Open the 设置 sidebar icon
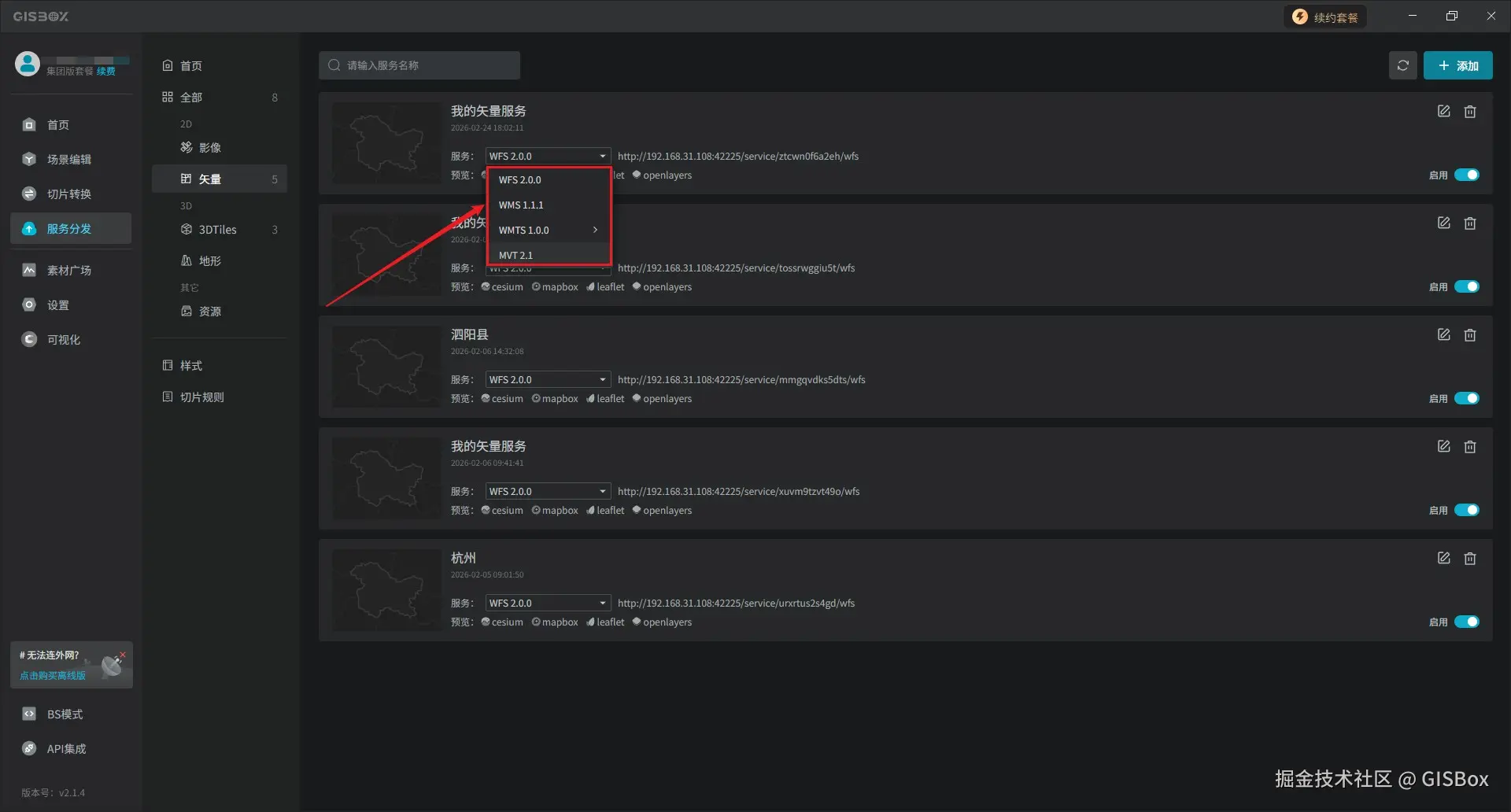The width and height of the screenshot is (1511, 812). tap(58, 304)
